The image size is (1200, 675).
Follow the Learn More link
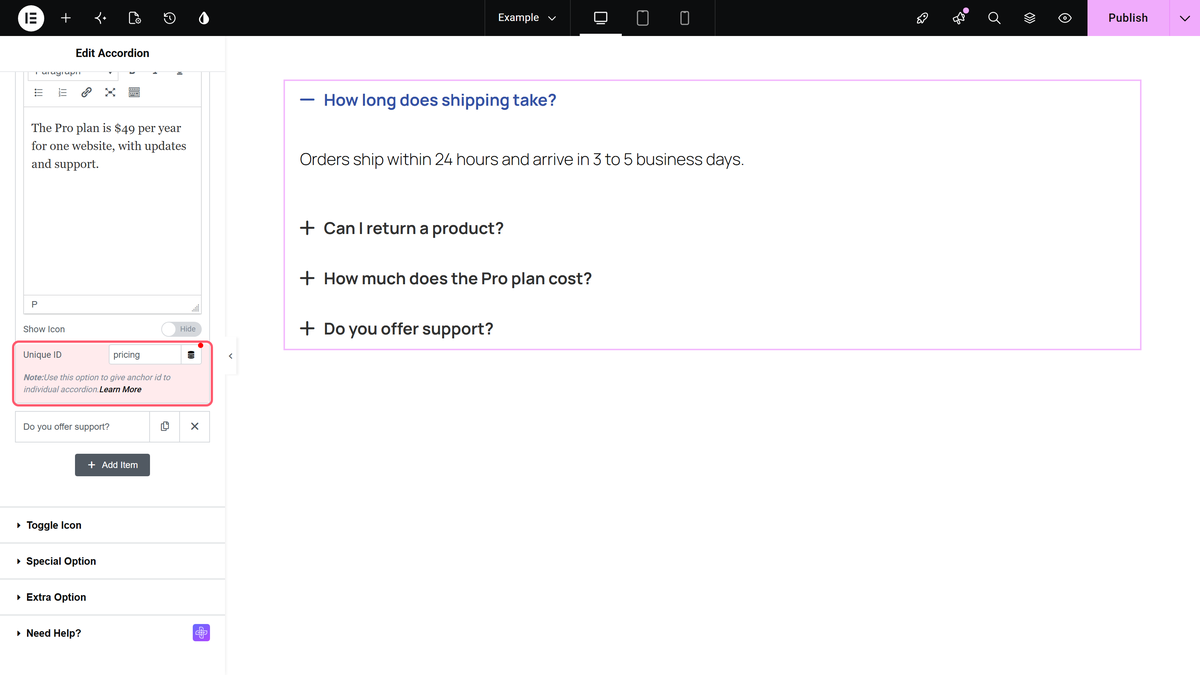[x=120, y=389]
